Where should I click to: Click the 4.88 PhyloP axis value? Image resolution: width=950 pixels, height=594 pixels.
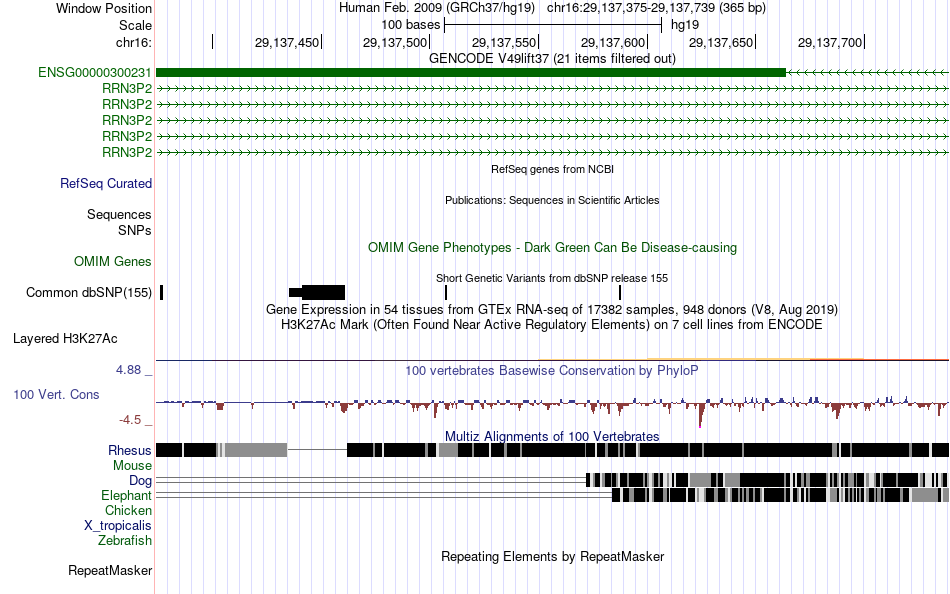[128, 370]
